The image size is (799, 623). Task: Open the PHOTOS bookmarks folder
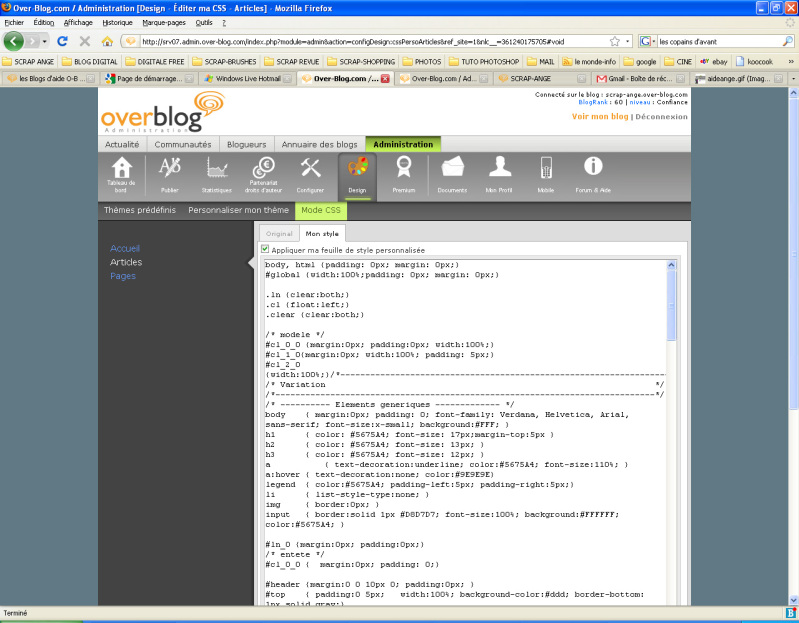[422, 62]
